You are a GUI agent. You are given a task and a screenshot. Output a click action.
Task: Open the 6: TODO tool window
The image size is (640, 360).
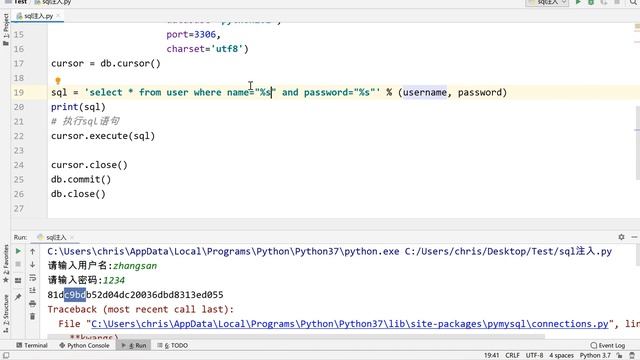[x=173, y=345]
